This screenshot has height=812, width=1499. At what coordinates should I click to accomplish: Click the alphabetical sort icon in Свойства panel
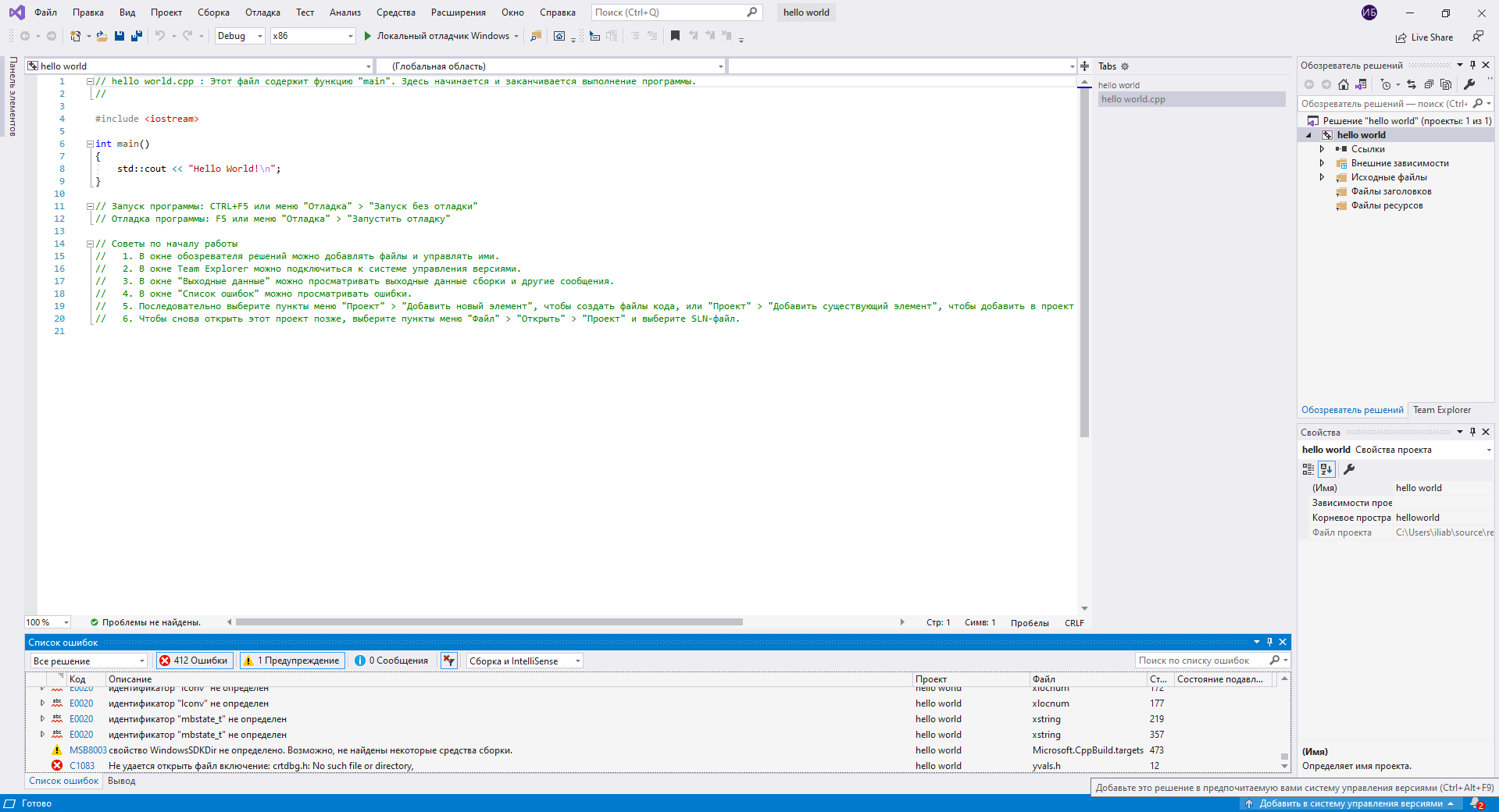pos(1326,469)
